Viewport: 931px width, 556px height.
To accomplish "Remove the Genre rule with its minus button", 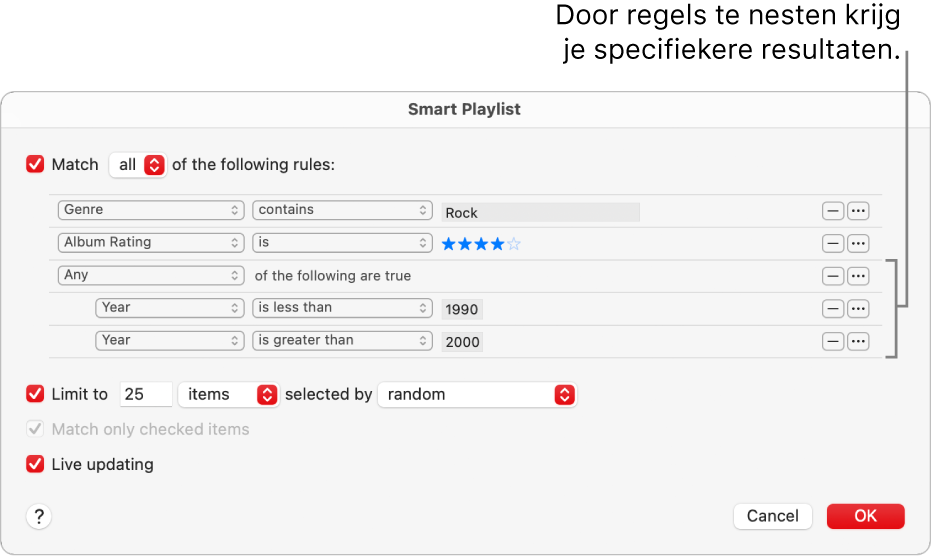I will pyautogui.click(x=833, y=211).
